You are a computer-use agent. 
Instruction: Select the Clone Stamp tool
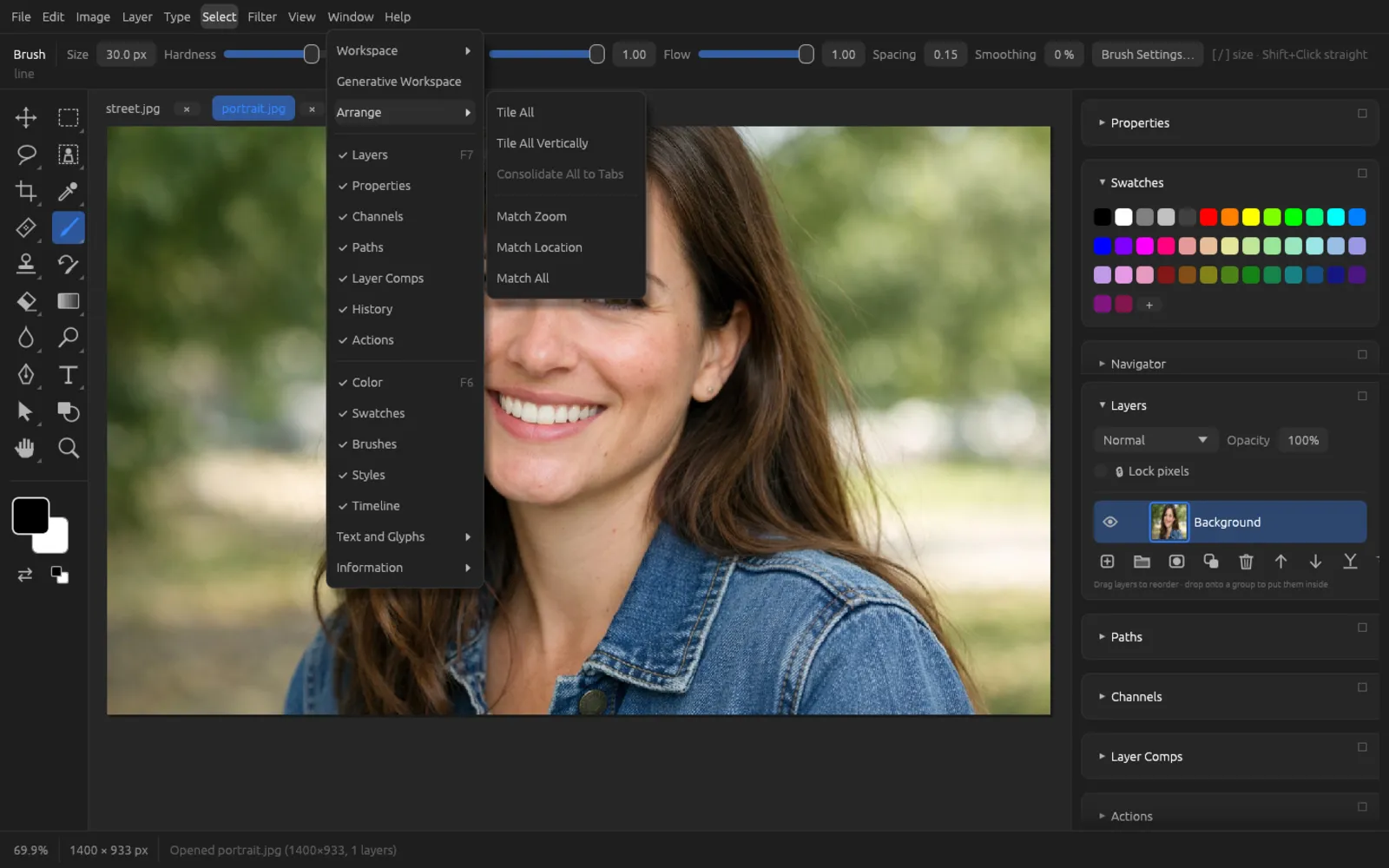[x=26, y=264]
